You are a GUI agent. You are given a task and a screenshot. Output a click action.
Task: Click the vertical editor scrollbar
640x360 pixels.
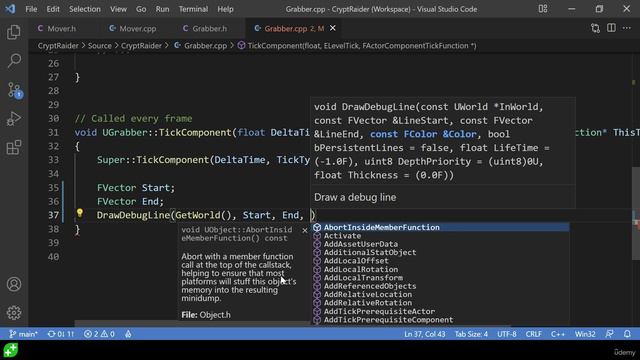[636, 213]
